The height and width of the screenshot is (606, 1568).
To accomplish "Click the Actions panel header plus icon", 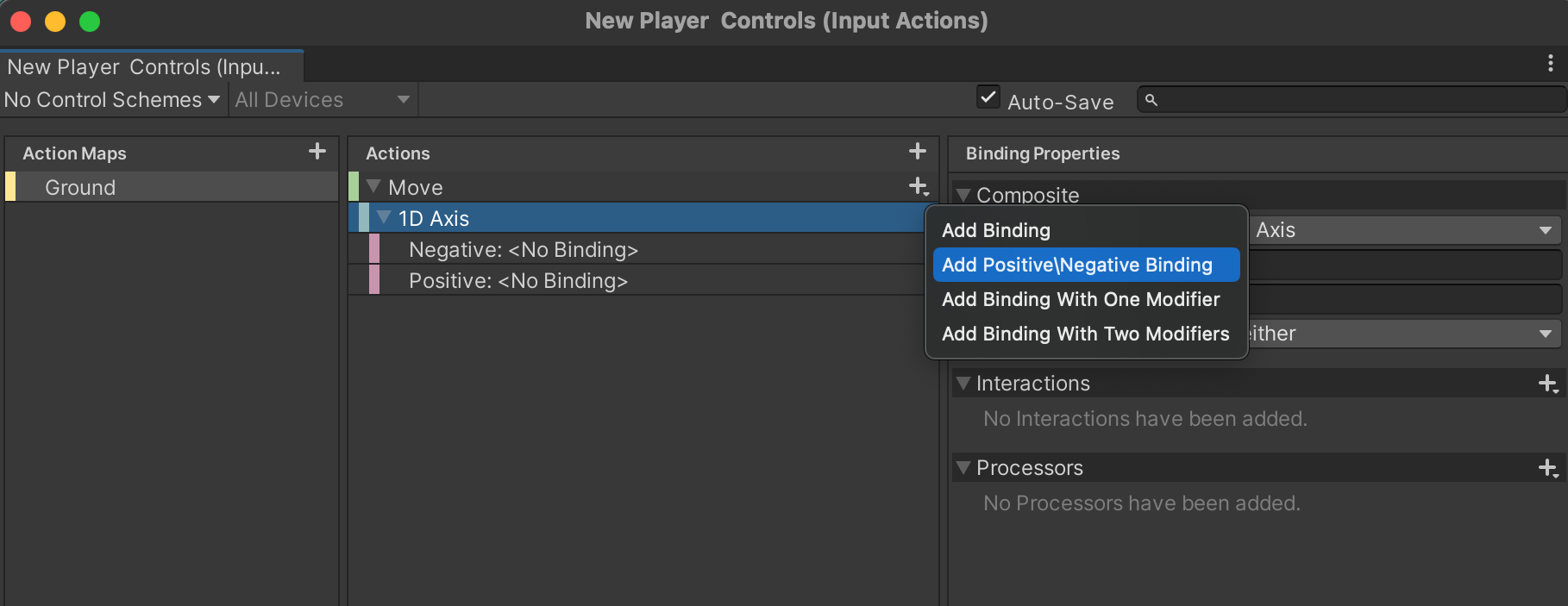I will 917,152.
